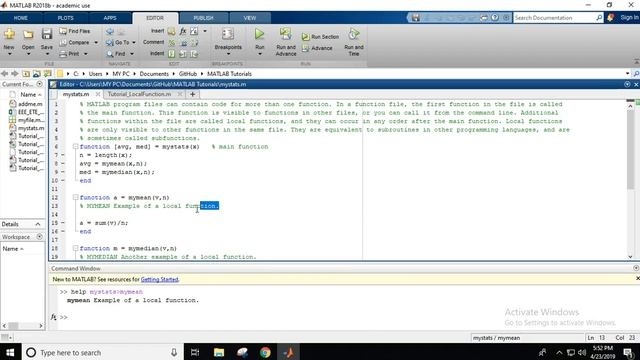640x360 pixels.
Task: Click the taskbar search box
Action: [102, 352]
